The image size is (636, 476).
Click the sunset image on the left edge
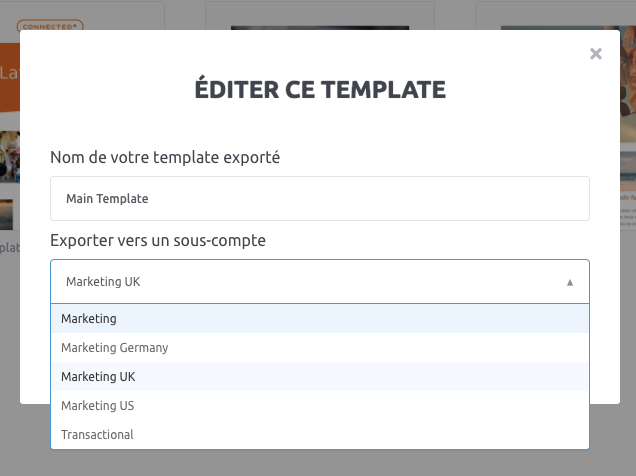tap(6, 214)
